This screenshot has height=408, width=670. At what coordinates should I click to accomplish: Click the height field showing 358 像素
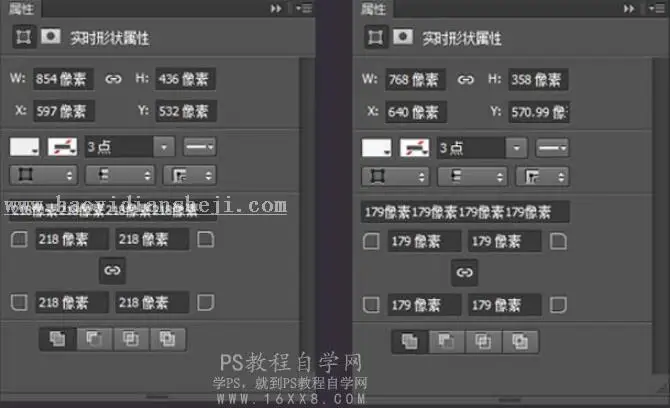point(538,79)
